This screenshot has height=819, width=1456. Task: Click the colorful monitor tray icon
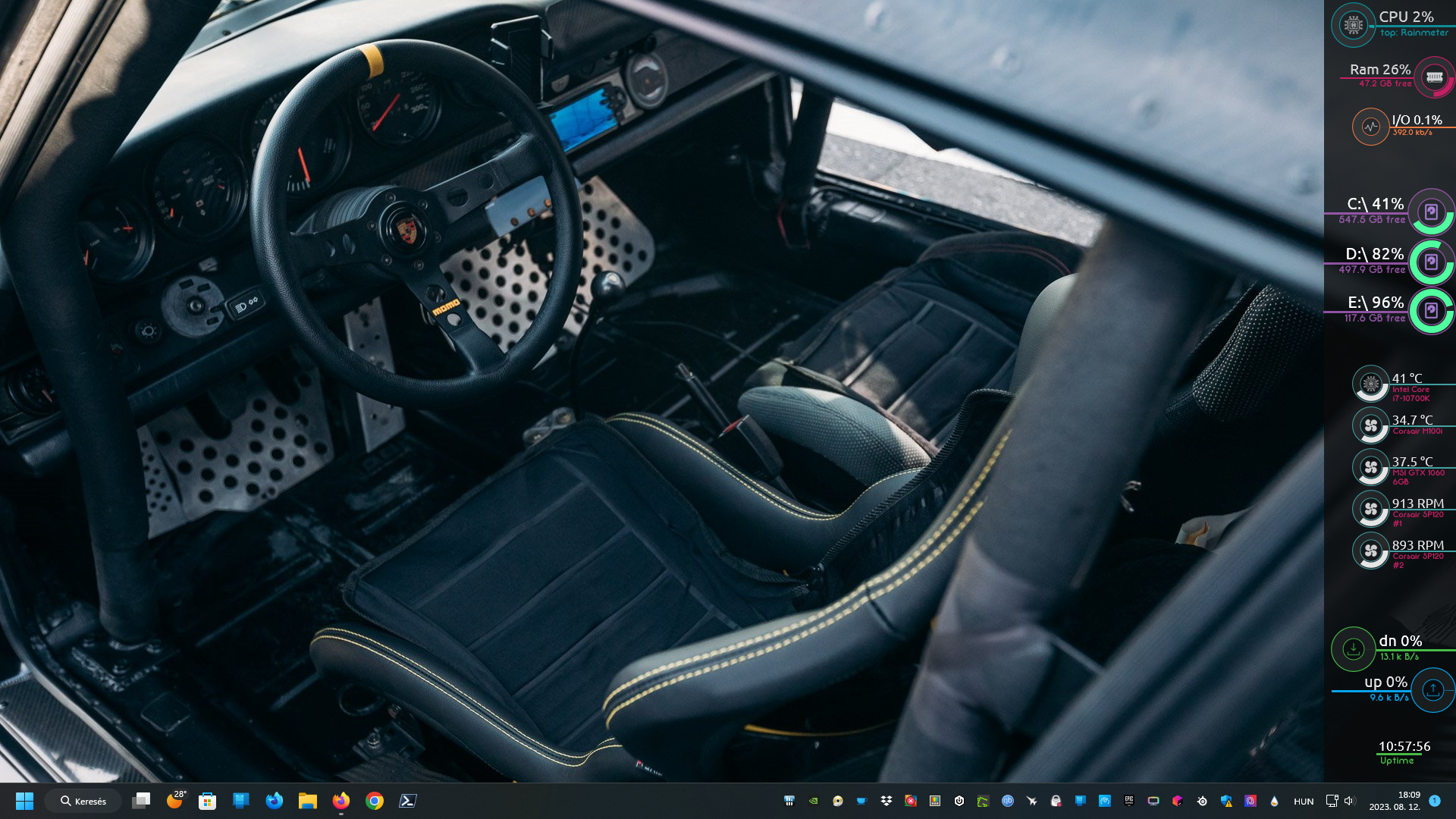click(1153, 801)
